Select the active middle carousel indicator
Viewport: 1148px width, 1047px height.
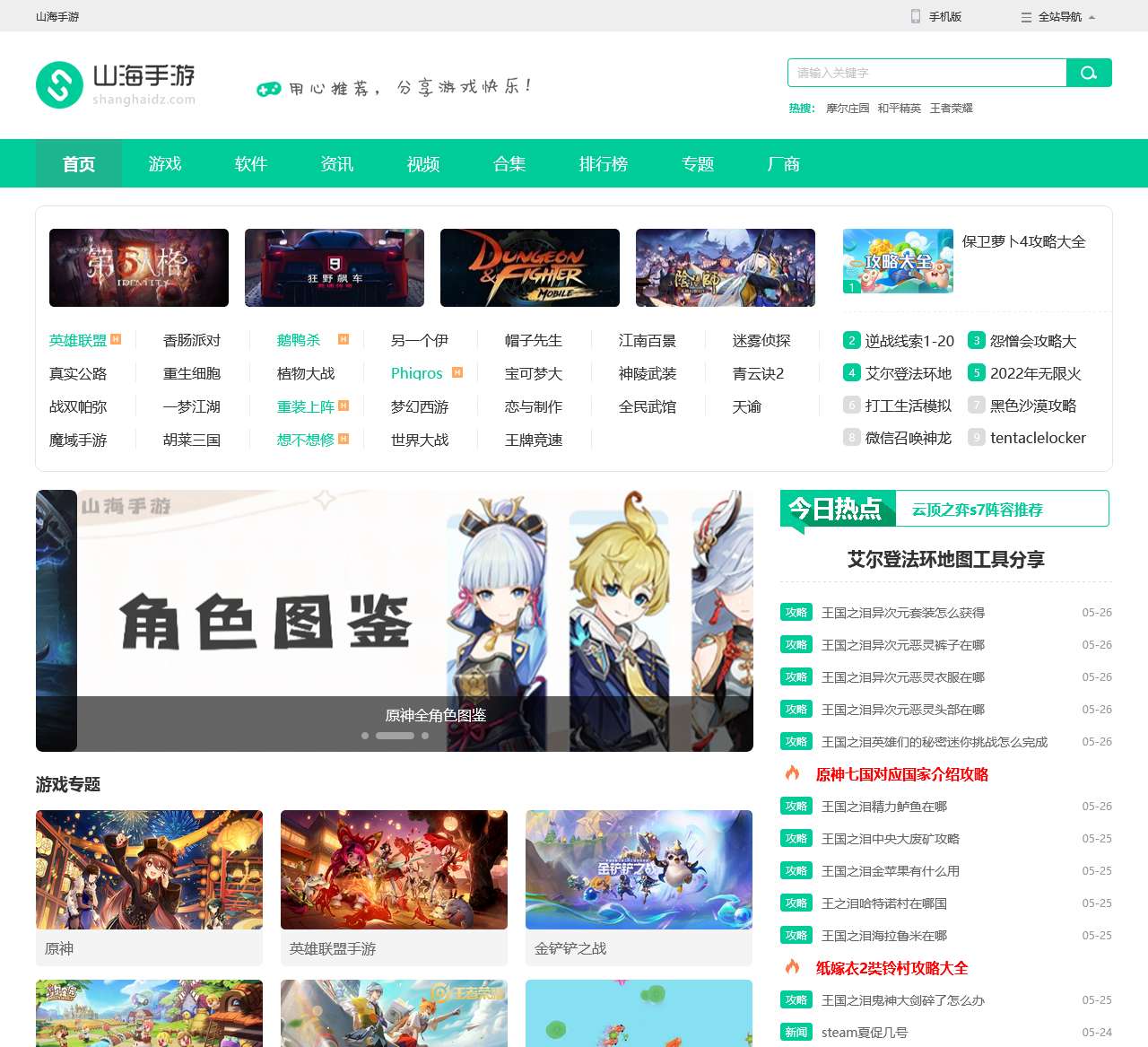[x=395, y=736]
